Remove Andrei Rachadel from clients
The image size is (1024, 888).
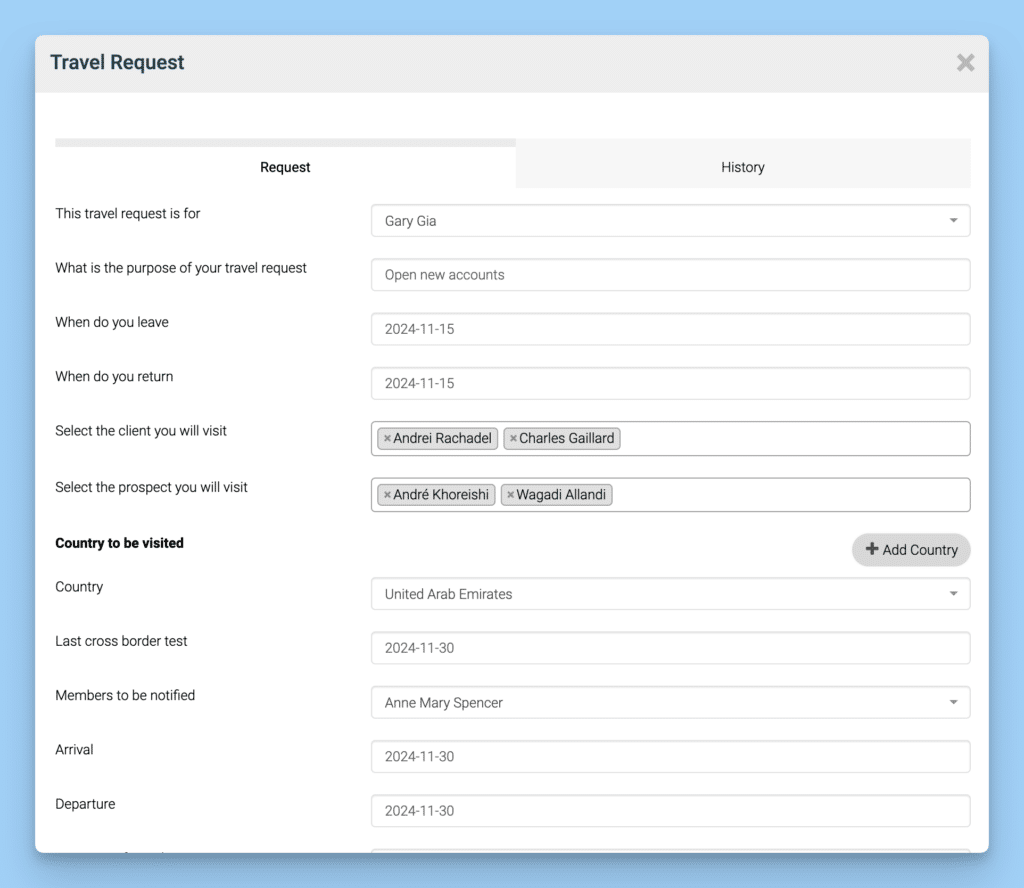point(387,438)
